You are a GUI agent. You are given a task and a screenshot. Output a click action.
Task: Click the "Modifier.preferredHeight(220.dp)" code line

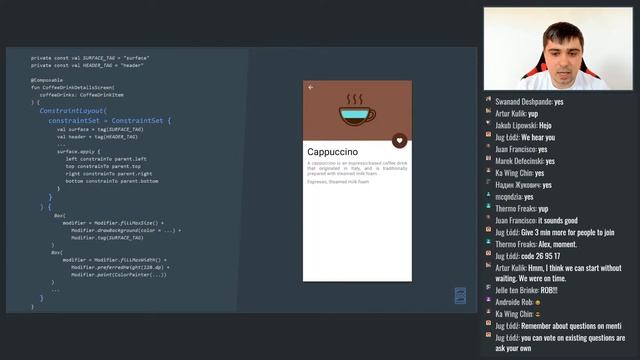coord(120,267)
